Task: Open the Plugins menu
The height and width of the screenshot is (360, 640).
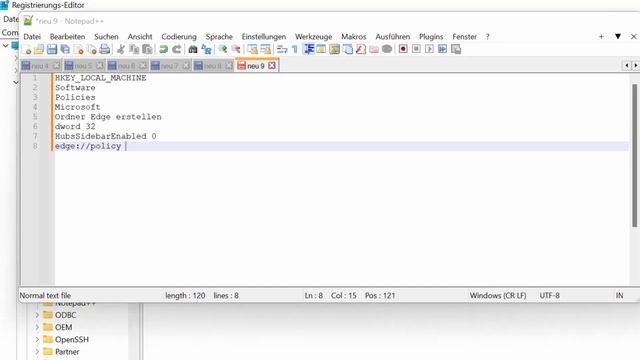Action: pyautogui.click(x=431, y=37)
